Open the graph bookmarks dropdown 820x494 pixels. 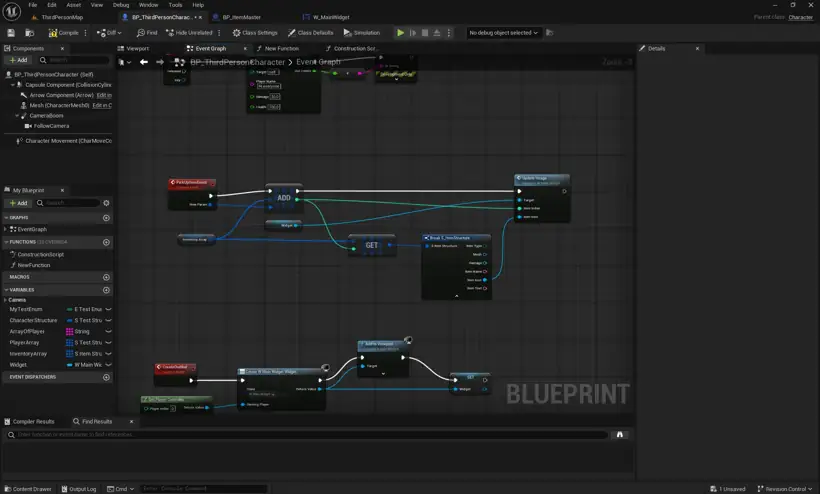[124, 62]
